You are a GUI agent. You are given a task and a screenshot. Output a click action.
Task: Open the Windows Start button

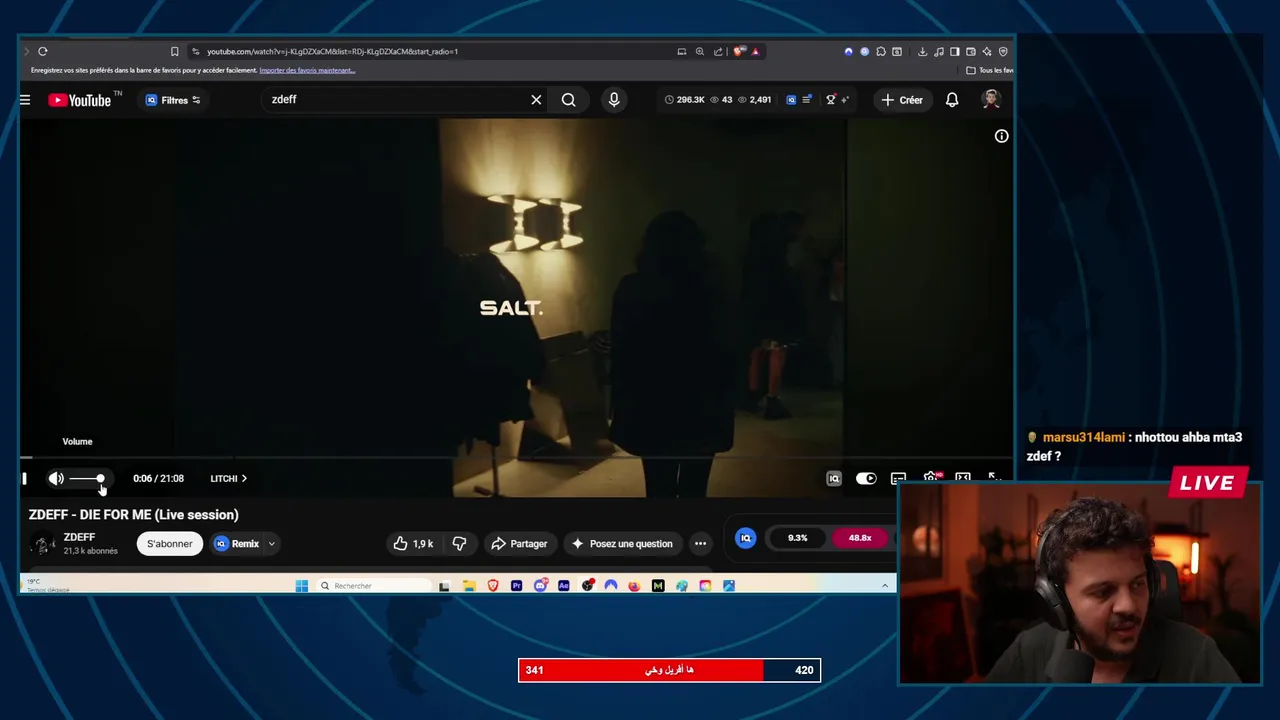point(302,586)
